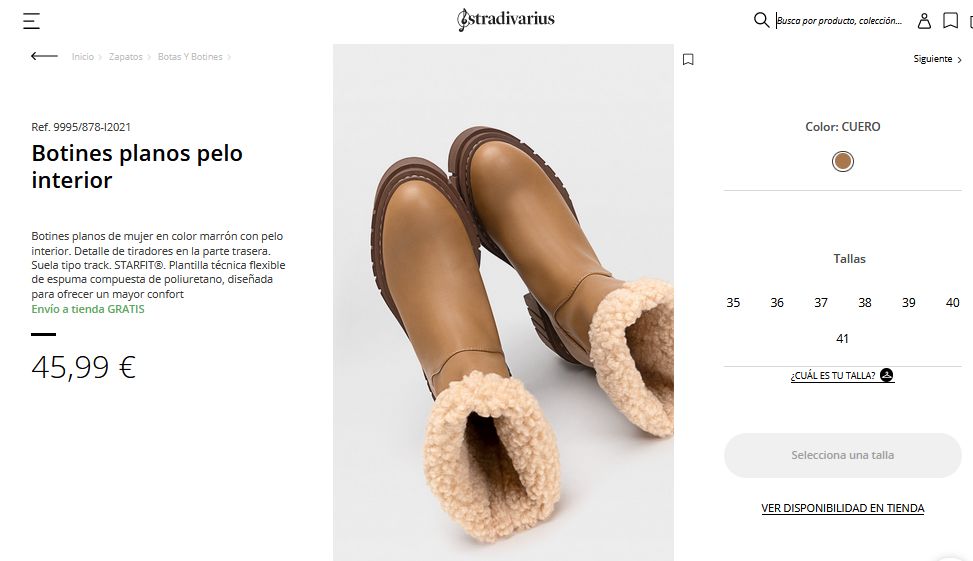Open Botas Y Botines breadcrumb
973x561 pixels.
coord(190,57)
